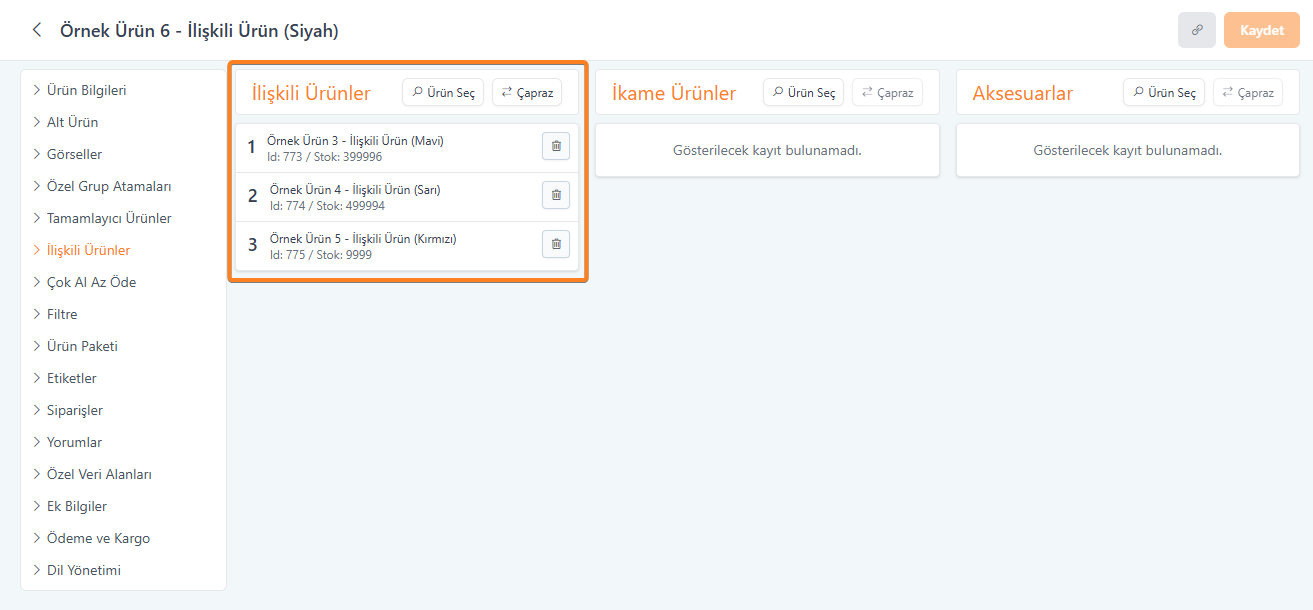Screen dimensions: 1313x610
Task: Go to Tamamlayıcı Ürünler in sidebar
Action: 109,218
